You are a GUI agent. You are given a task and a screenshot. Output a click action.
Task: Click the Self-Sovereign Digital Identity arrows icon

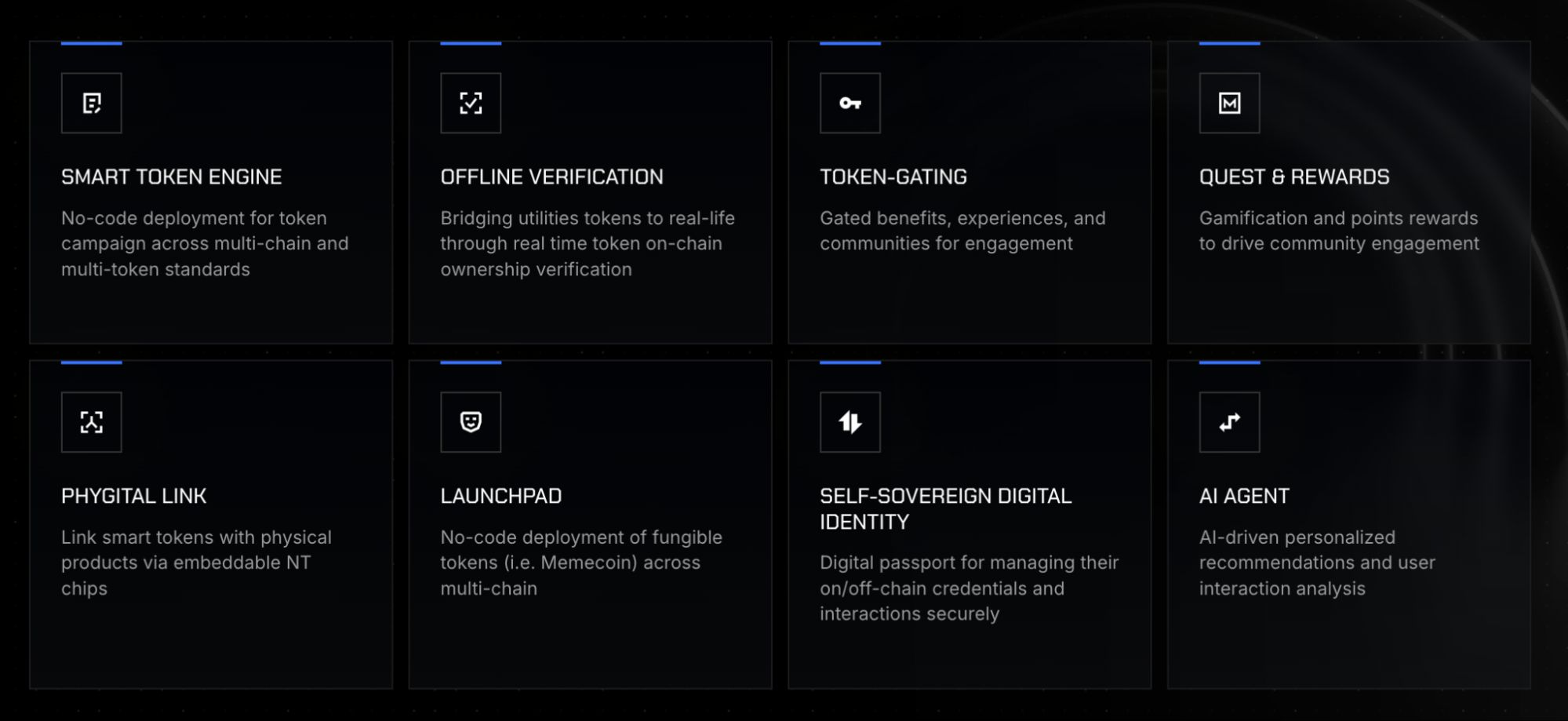pyautogui.click(x=850, y=422)
